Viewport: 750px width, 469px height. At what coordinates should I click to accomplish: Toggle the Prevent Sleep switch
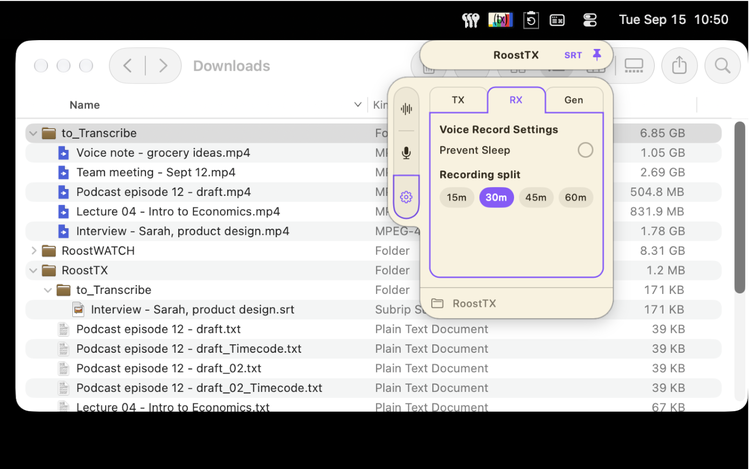[x=585, y=150]
